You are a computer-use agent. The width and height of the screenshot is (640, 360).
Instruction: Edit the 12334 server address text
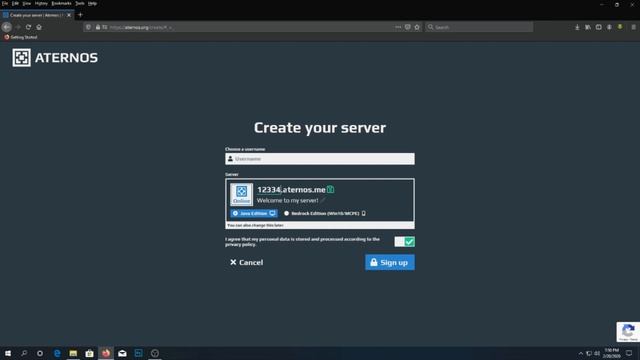[269, 189]
